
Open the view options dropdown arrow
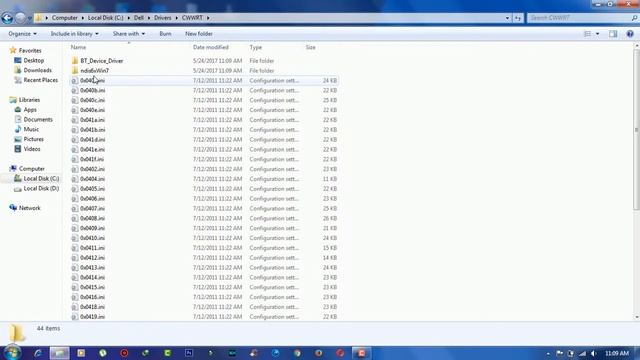click(598, 34)
